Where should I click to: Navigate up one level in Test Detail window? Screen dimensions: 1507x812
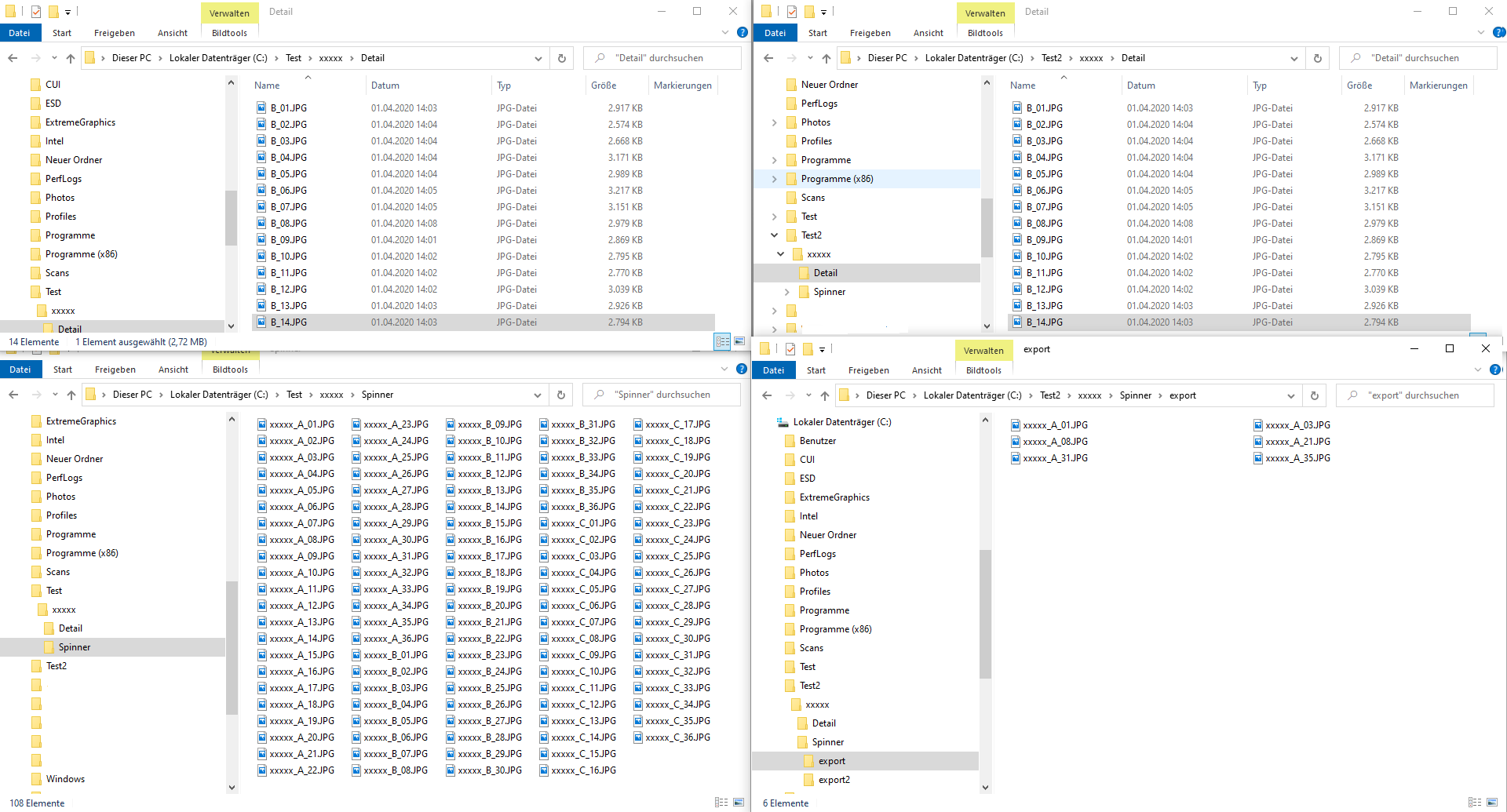click(71, 58)
